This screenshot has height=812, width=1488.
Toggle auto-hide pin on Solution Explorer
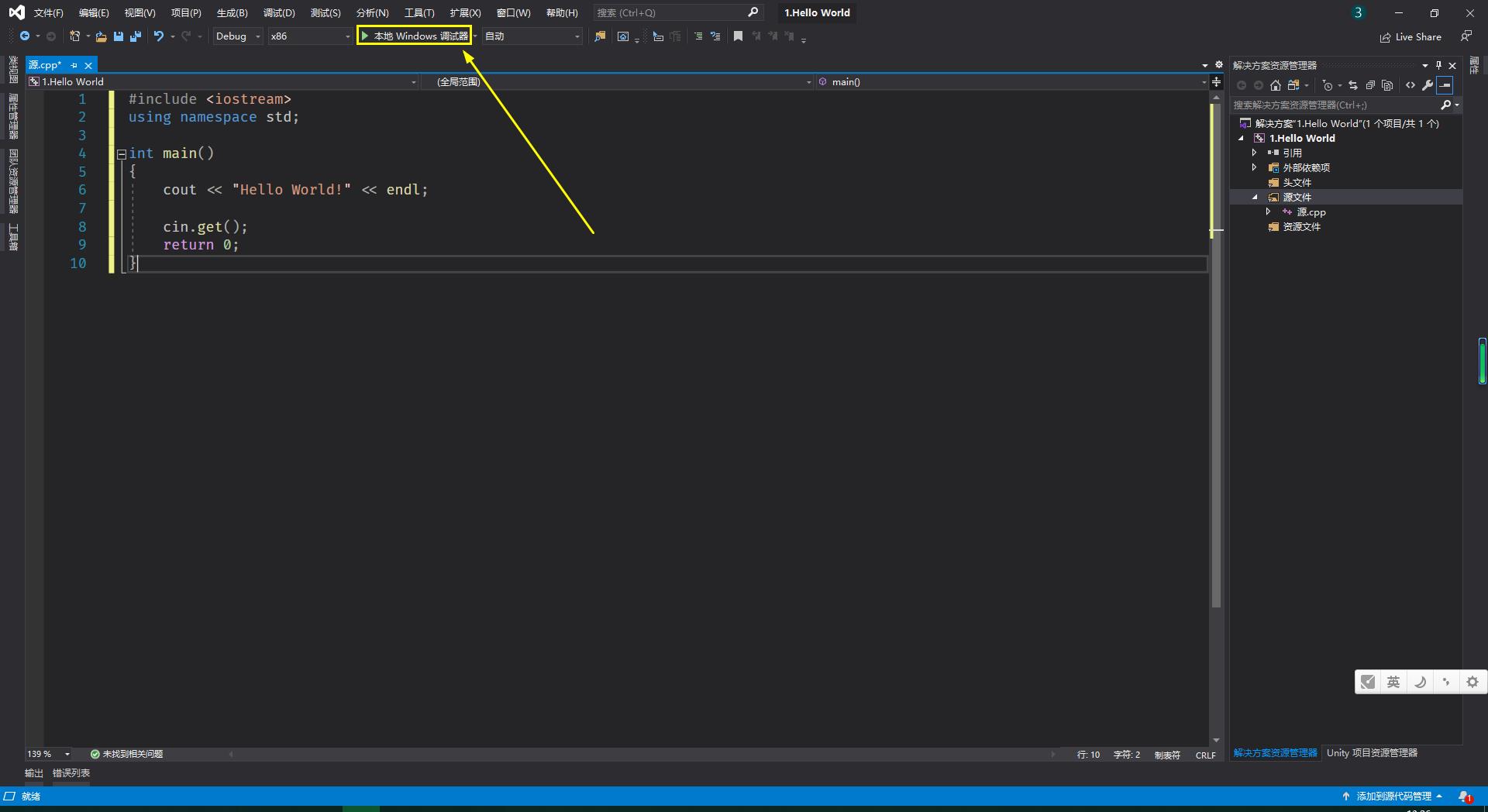pyautogui.click(x=1438, y=65)
